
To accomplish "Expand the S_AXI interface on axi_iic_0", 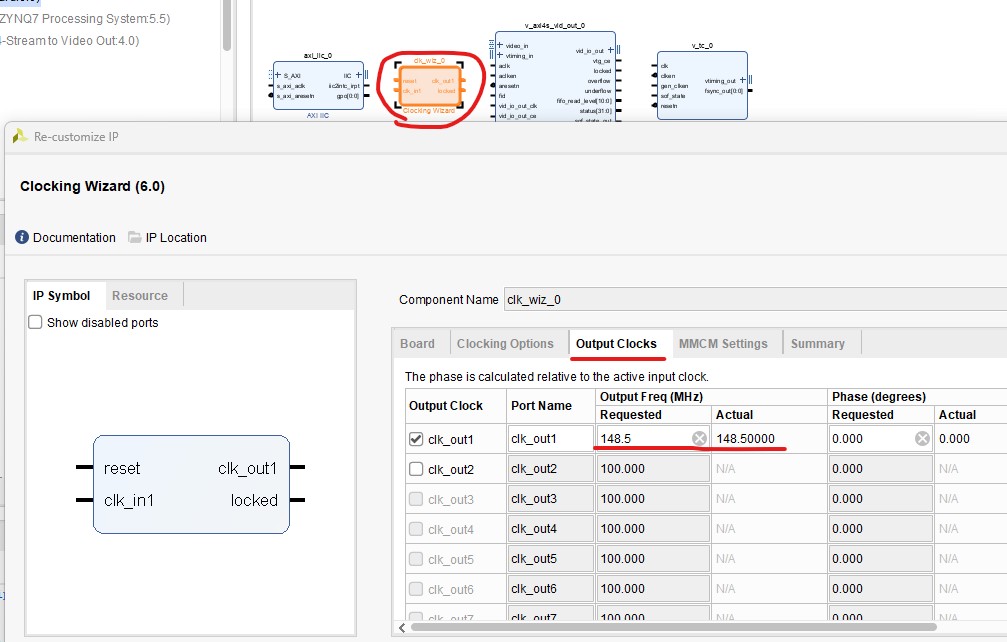I will click(x=279, y=75).
